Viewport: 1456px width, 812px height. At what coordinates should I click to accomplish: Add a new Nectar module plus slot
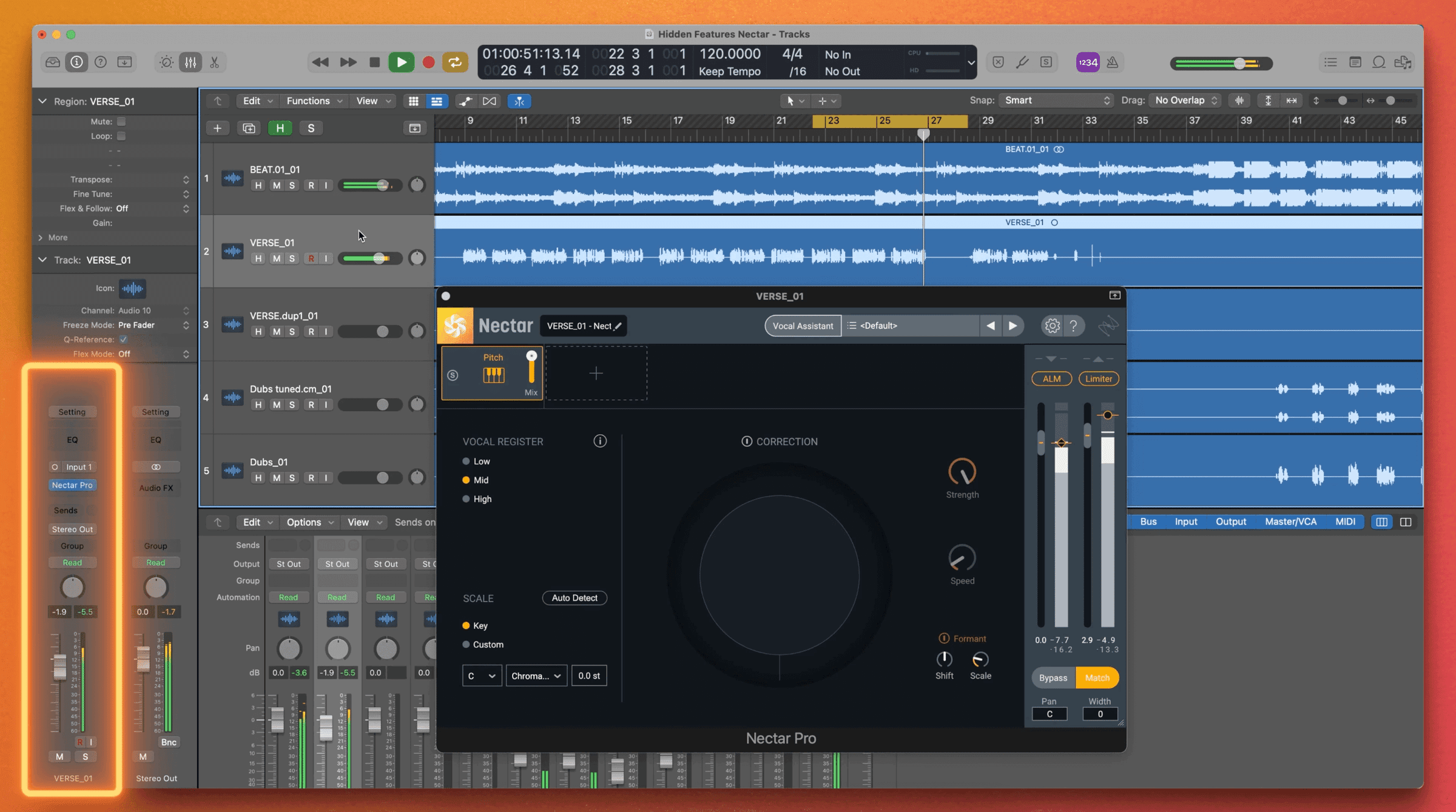point(596,373)
